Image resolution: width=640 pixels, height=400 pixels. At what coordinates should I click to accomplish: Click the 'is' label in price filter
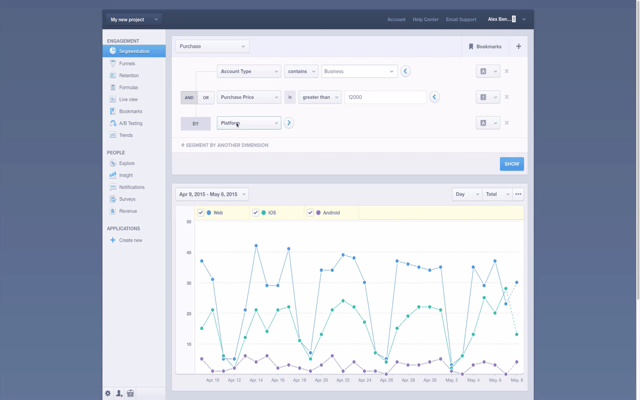click(x=290, y=97)
